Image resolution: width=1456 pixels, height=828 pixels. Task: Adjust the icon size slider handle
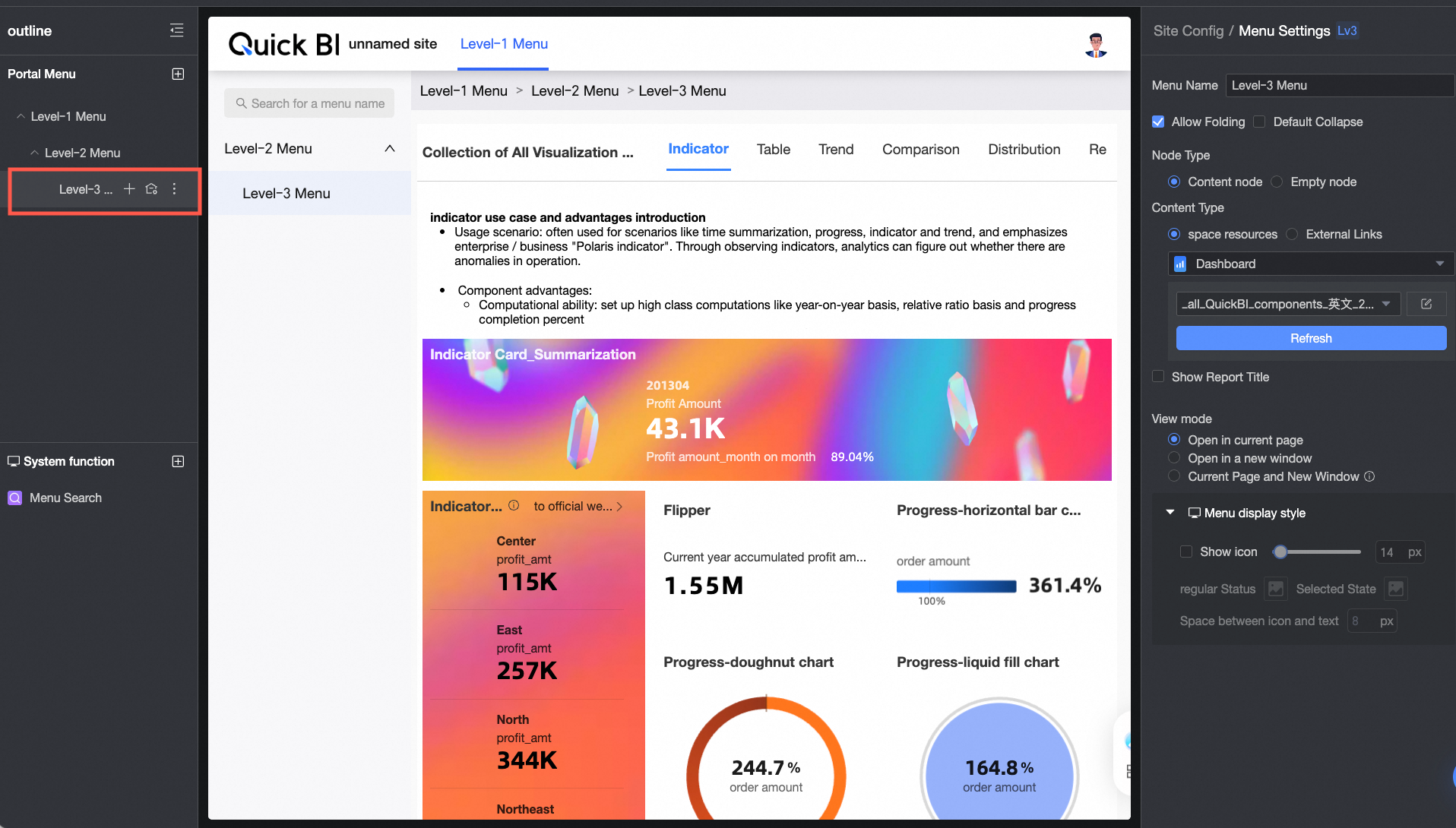click(x=1280, y=551)
